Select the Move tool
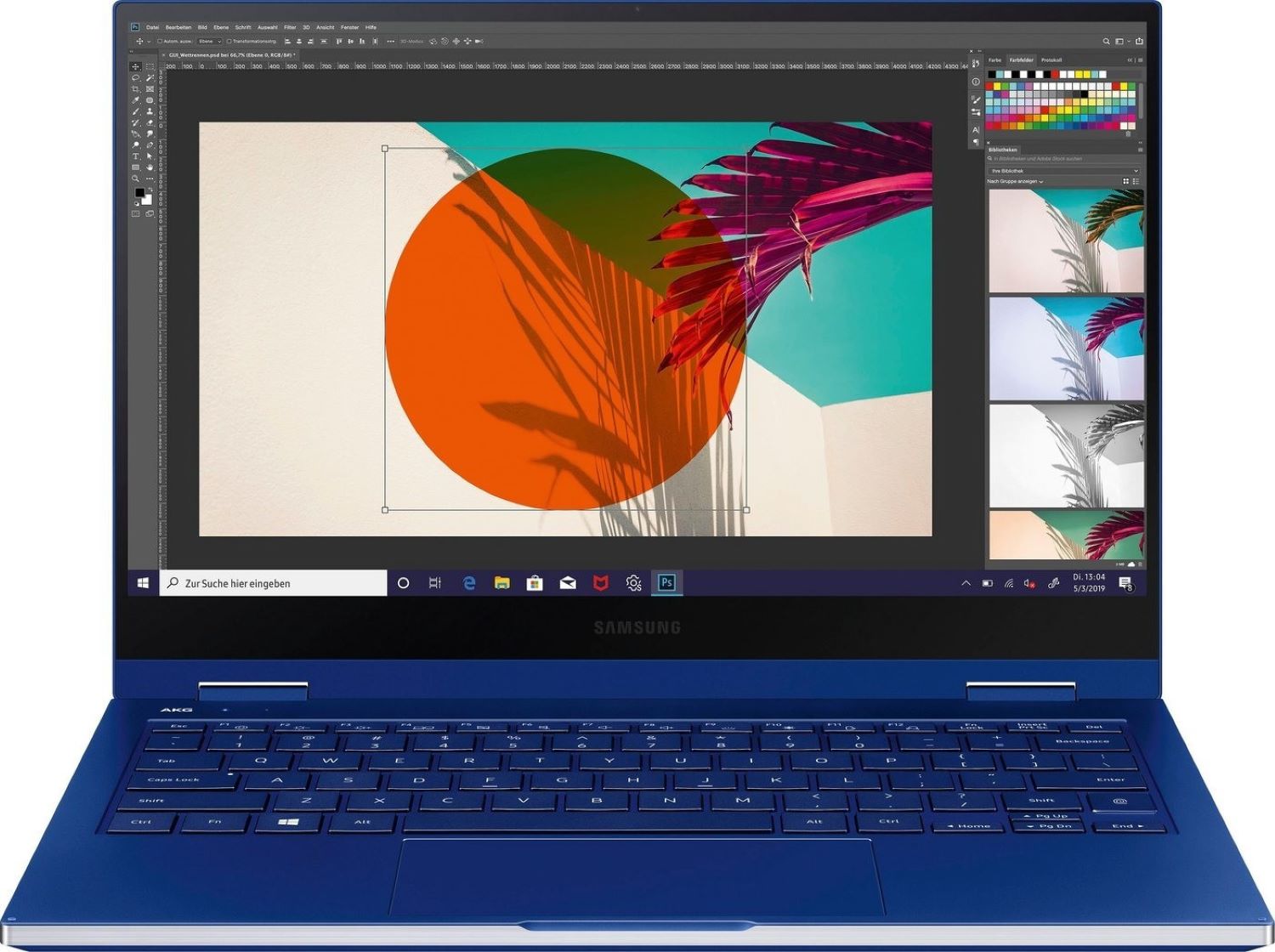The width and height of the screenshot is (1275, 952). (137, 66)
